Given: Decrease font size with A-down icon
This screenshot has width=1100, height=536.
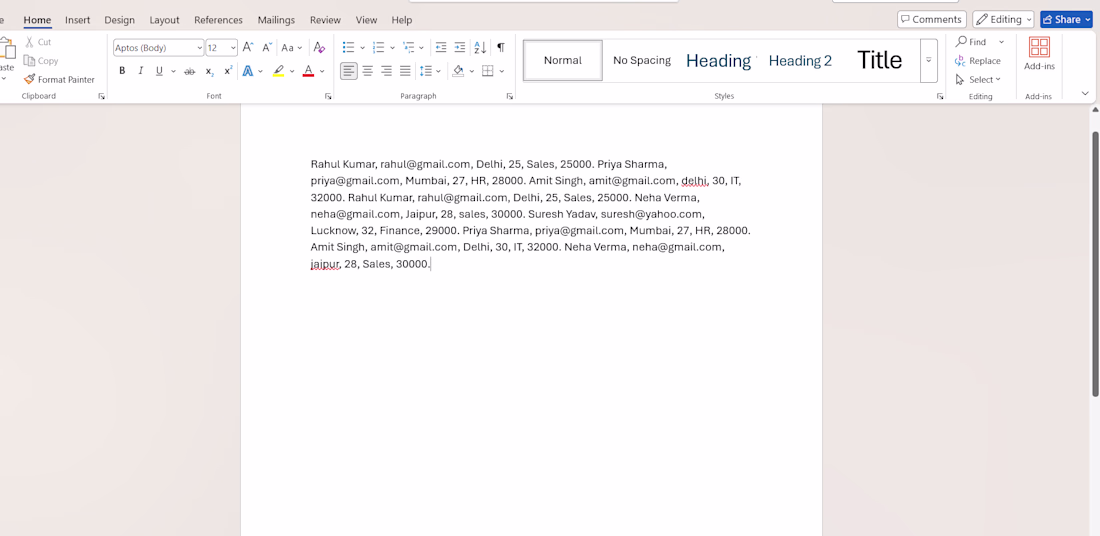Looking at the screenshot, I should (267, 48).
